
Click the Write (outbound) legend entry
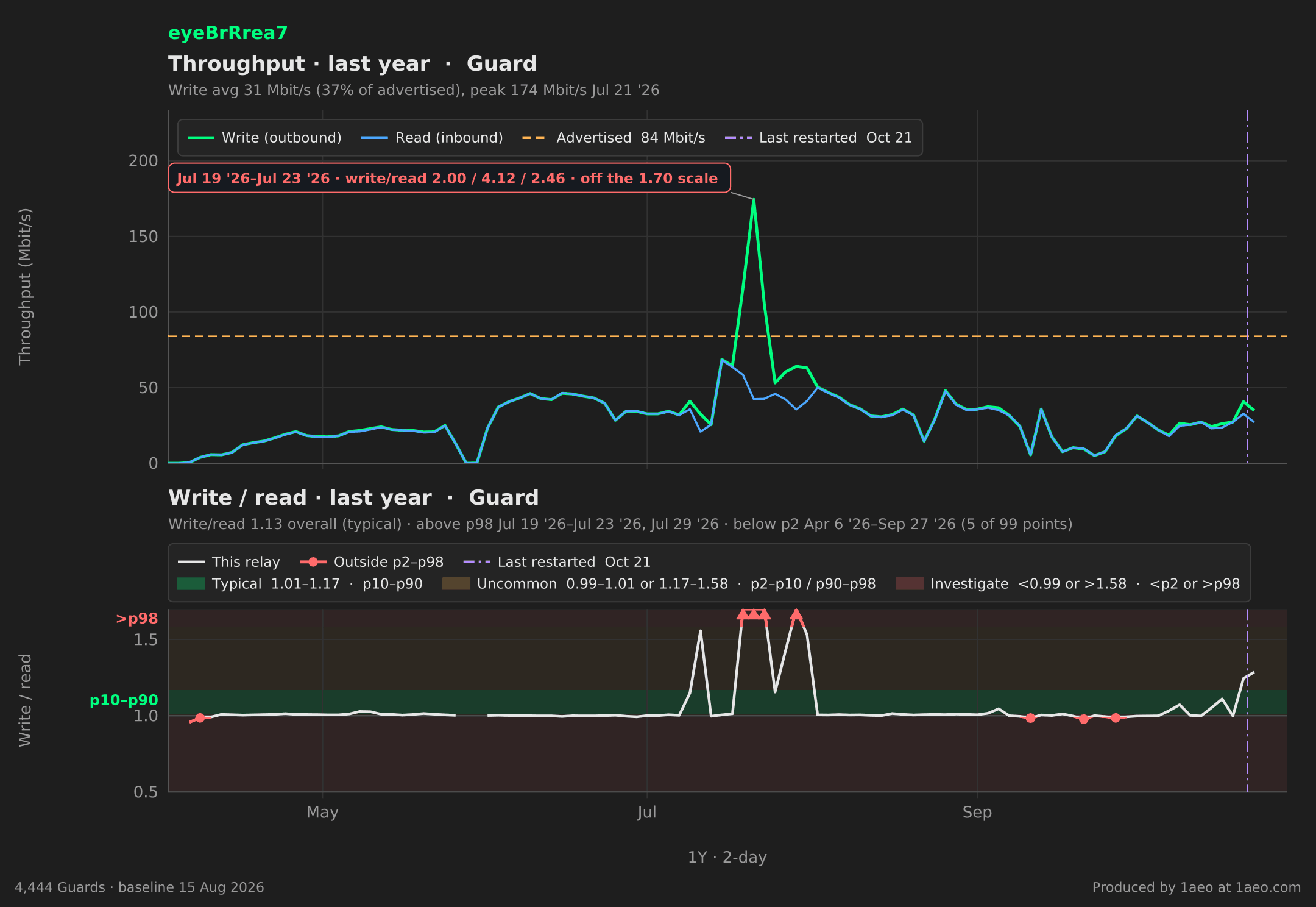pos(264,138)
